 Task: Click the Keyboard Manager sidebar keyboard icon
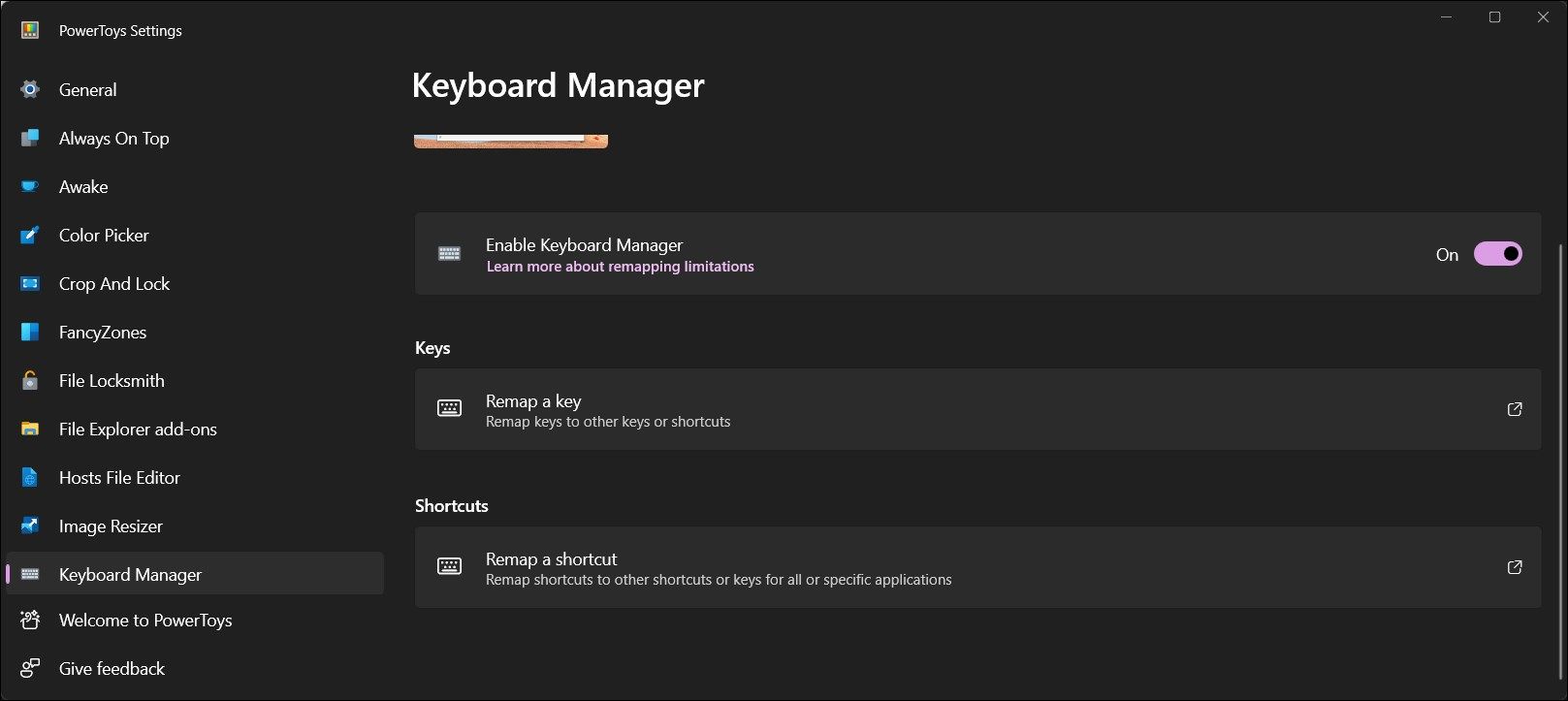pyautogui.click(x=30, y=574)
